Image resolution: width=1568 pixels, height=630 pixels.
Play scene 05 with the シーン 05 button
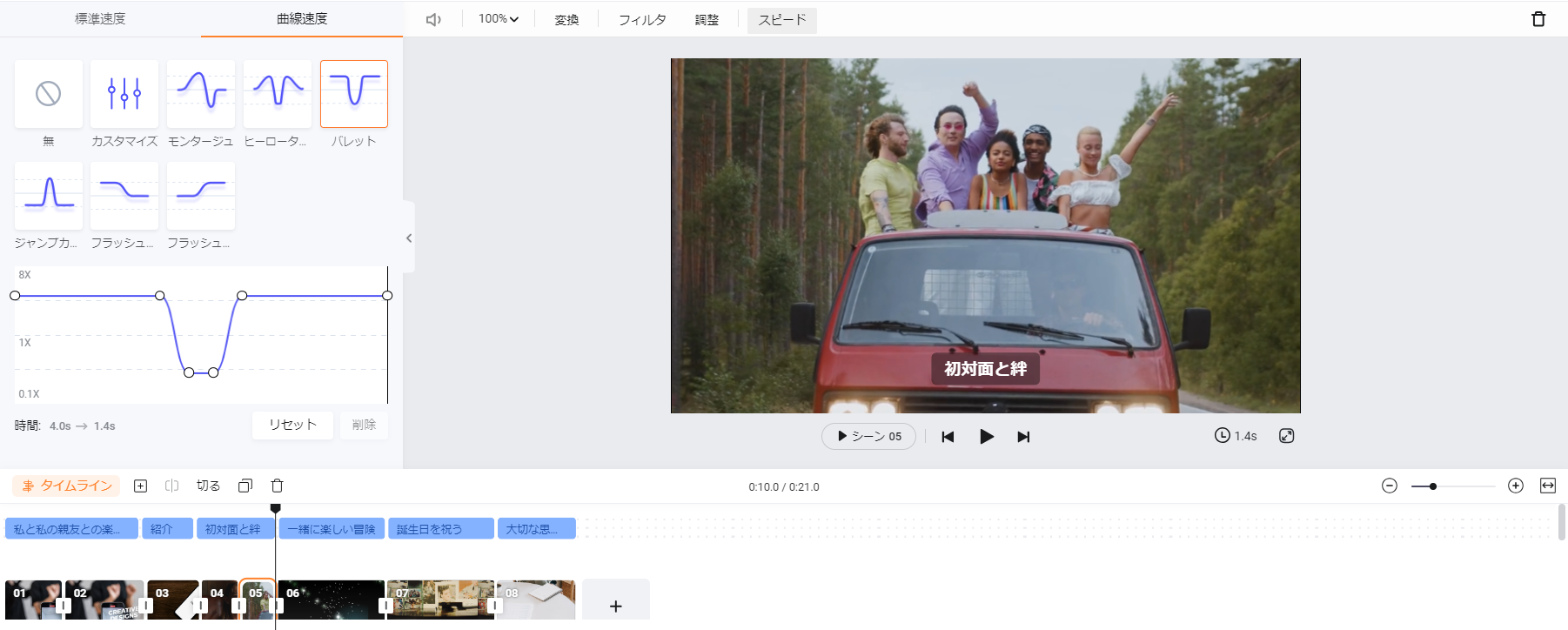[868, 436]
